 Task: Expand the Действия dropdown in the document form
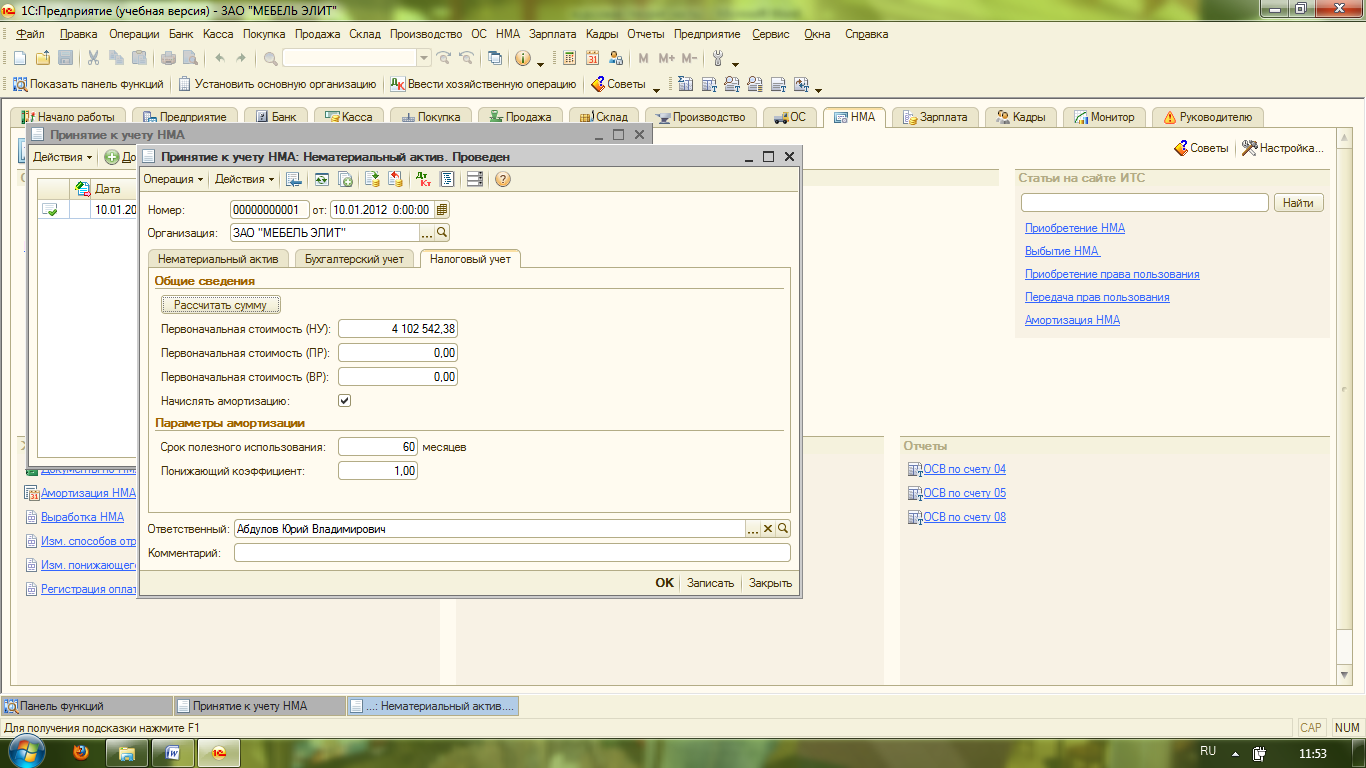tap(244, 179)
